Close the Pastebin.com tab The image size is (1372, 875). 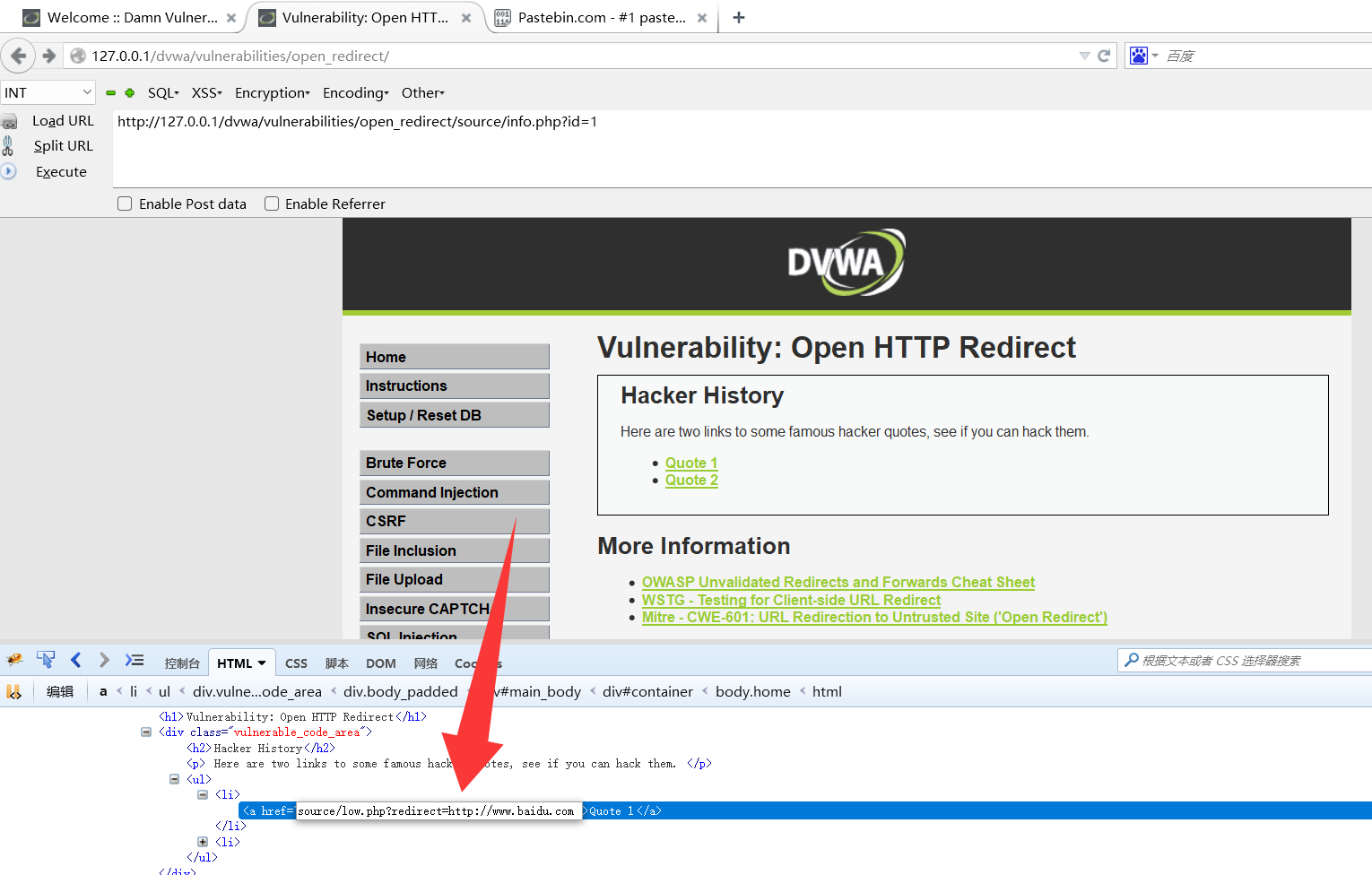[x=702, y=18]
